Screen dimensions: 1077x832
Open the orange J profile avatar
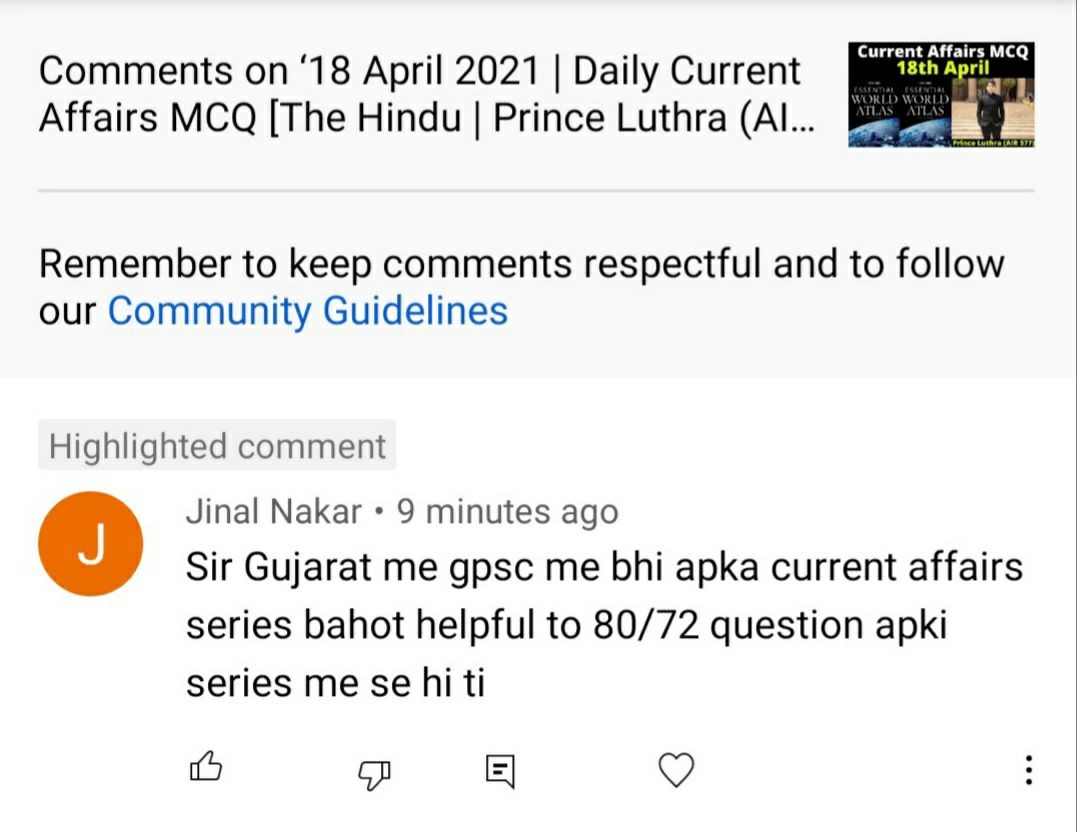click(90, 544)
